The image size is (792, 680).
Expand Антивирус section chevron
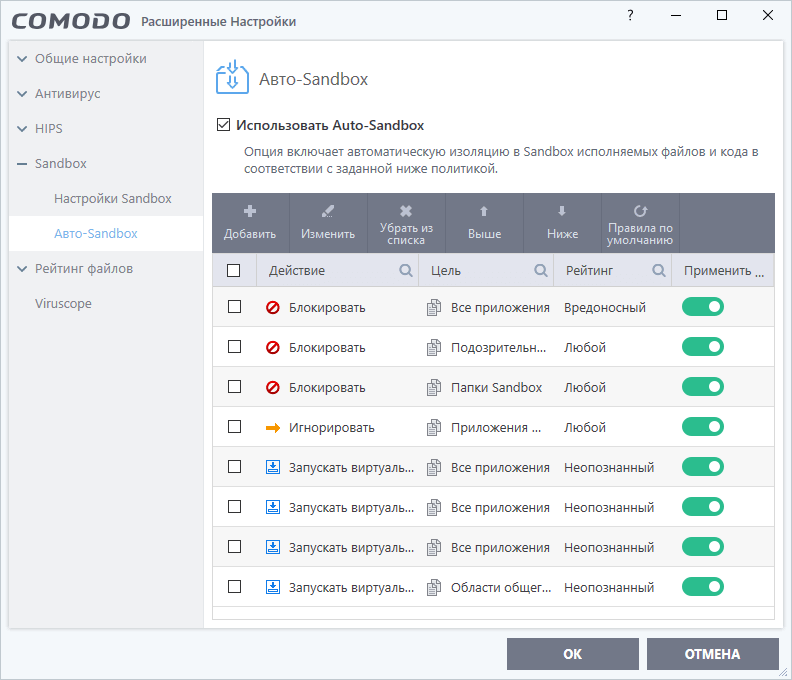click(x=22, y=93)
